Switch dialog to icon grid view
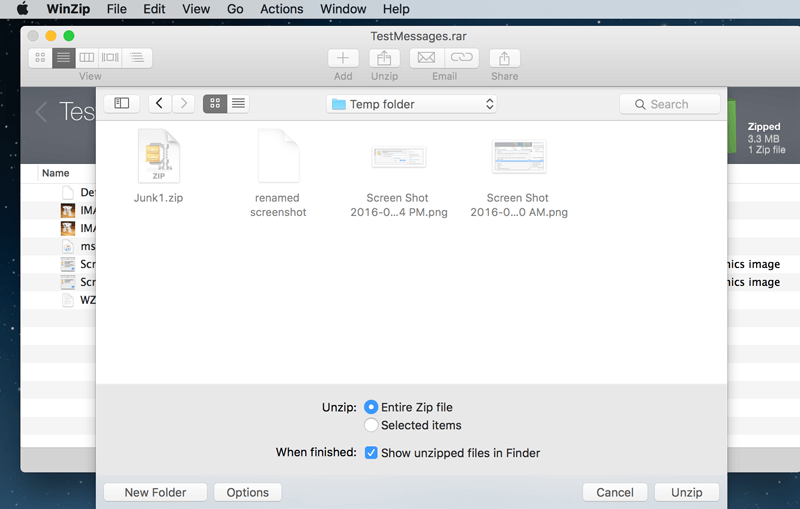The height and width of the screenshot is (509, 800). 215,103
